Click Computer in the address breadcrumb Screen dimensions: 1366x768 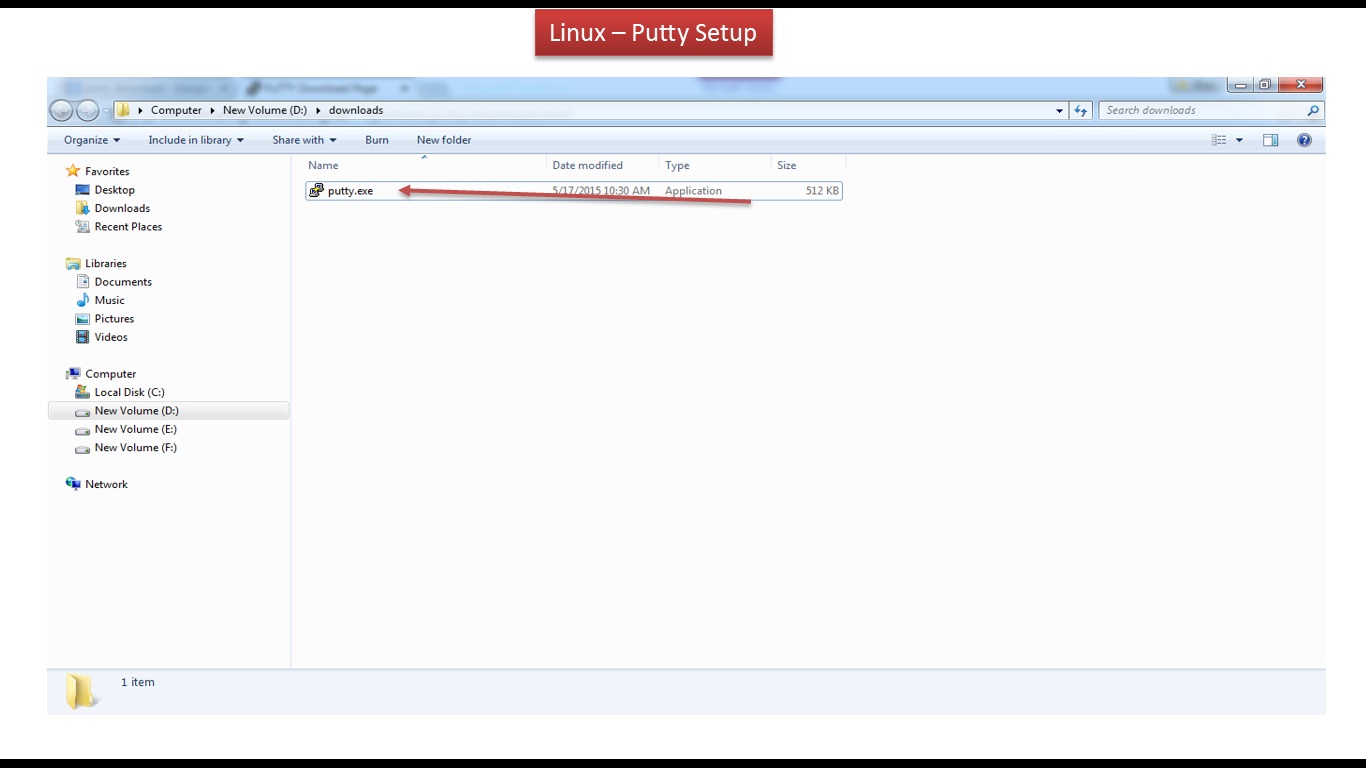pyautogui.click(x=176, y=110)
